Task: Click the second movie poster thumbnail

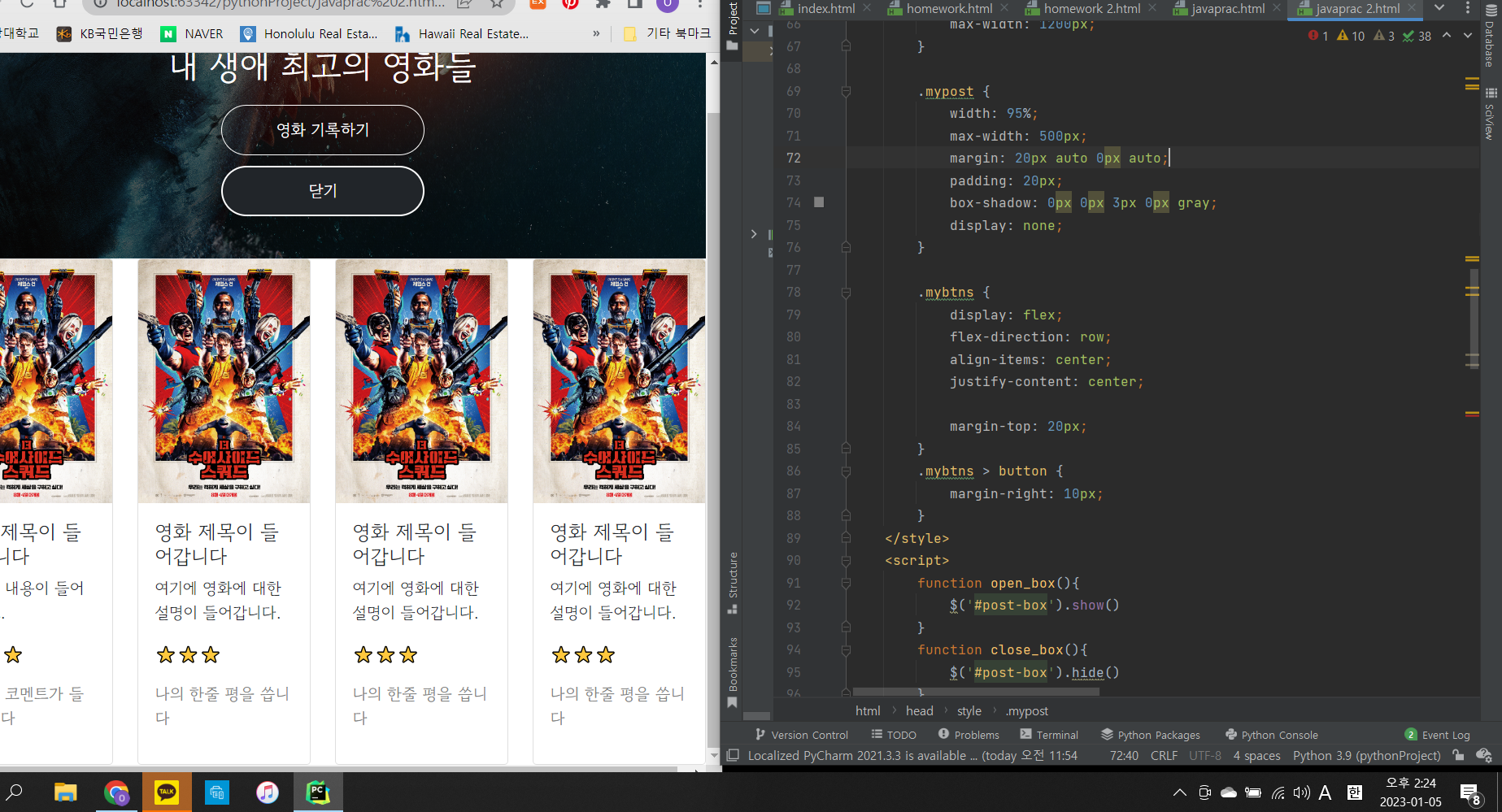Action: coord(224,381)
